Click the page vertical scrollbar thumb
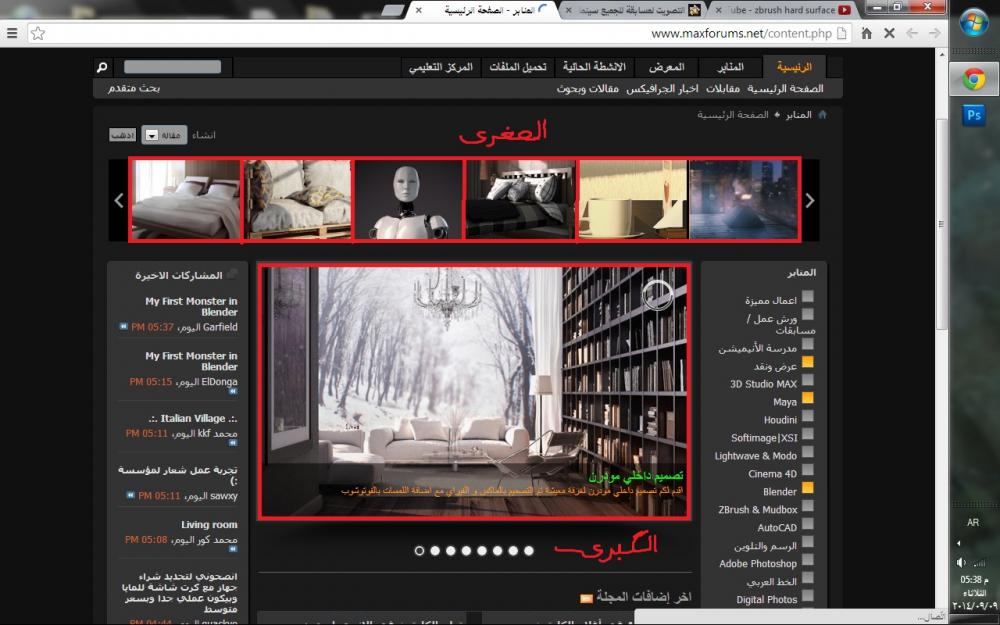This screenshot has width=1000, height=625. 941,223
